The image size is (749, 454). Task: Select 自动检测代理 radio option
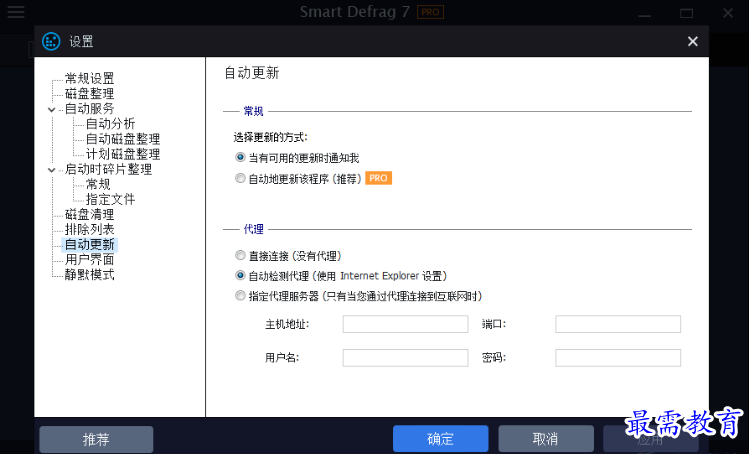coord(240,276)
